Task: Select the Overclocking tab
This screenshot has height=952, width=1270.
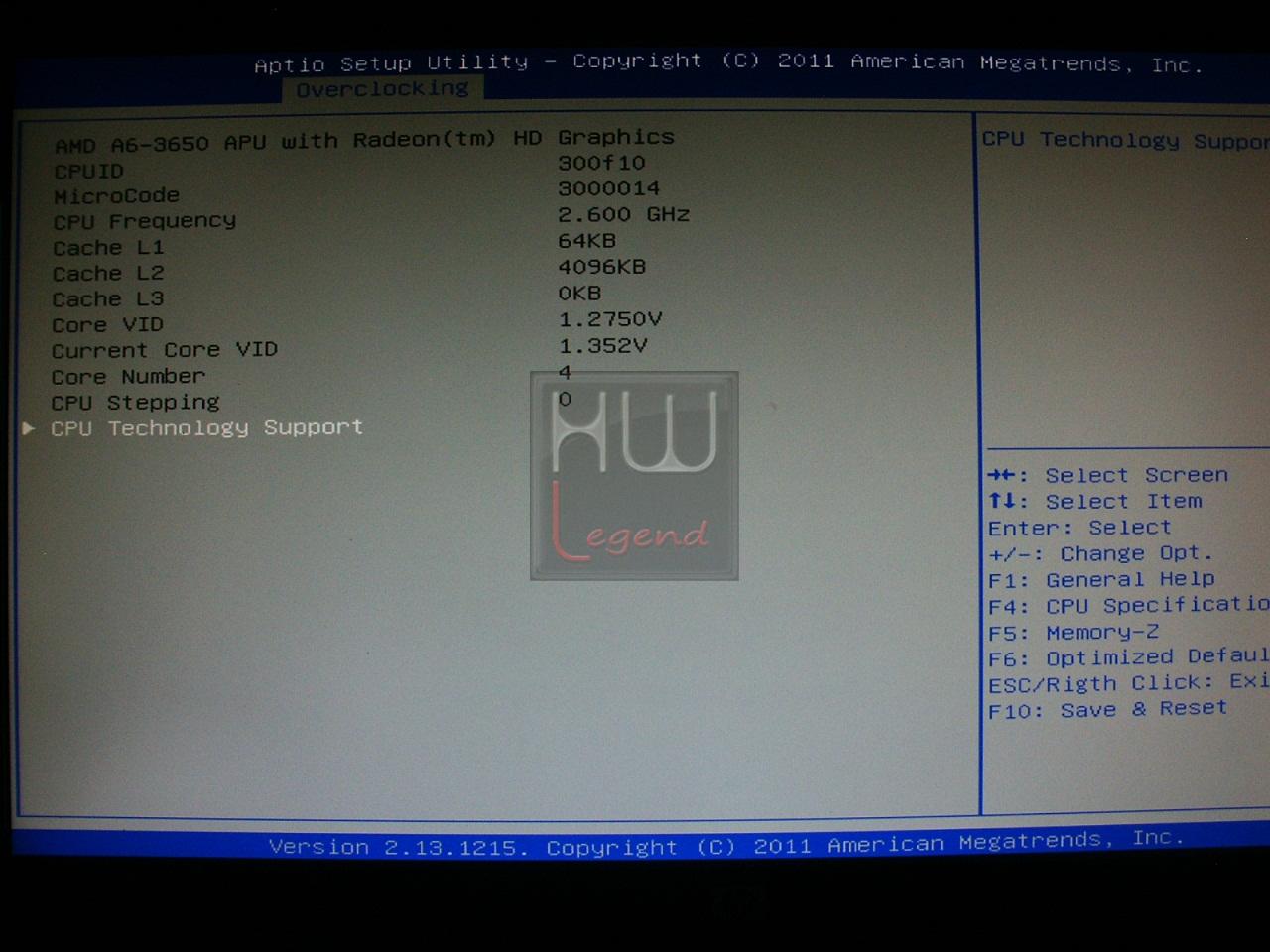Action: point(382,89)
